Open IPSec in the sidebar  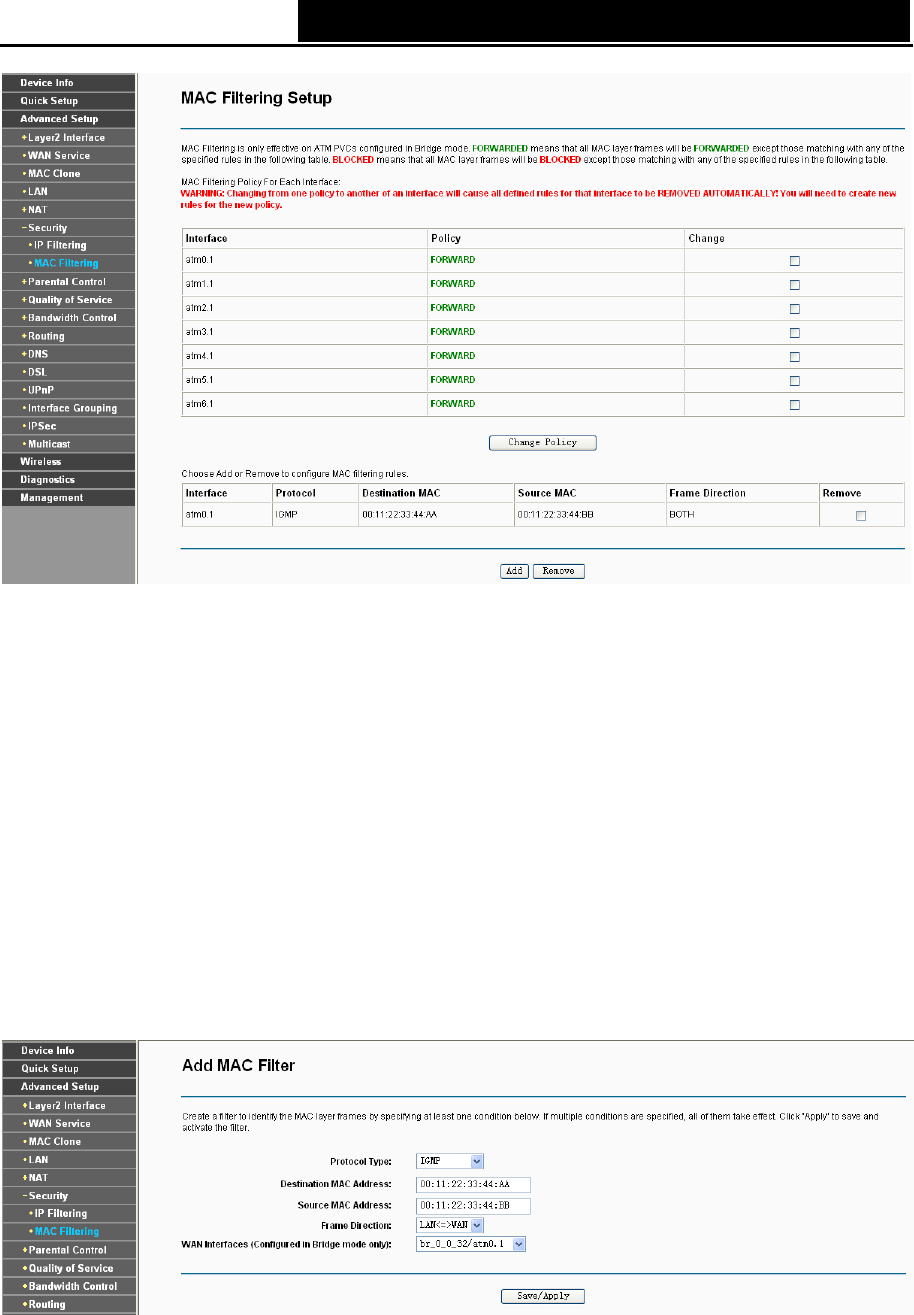pyautogui.click(x=68, y=426)
